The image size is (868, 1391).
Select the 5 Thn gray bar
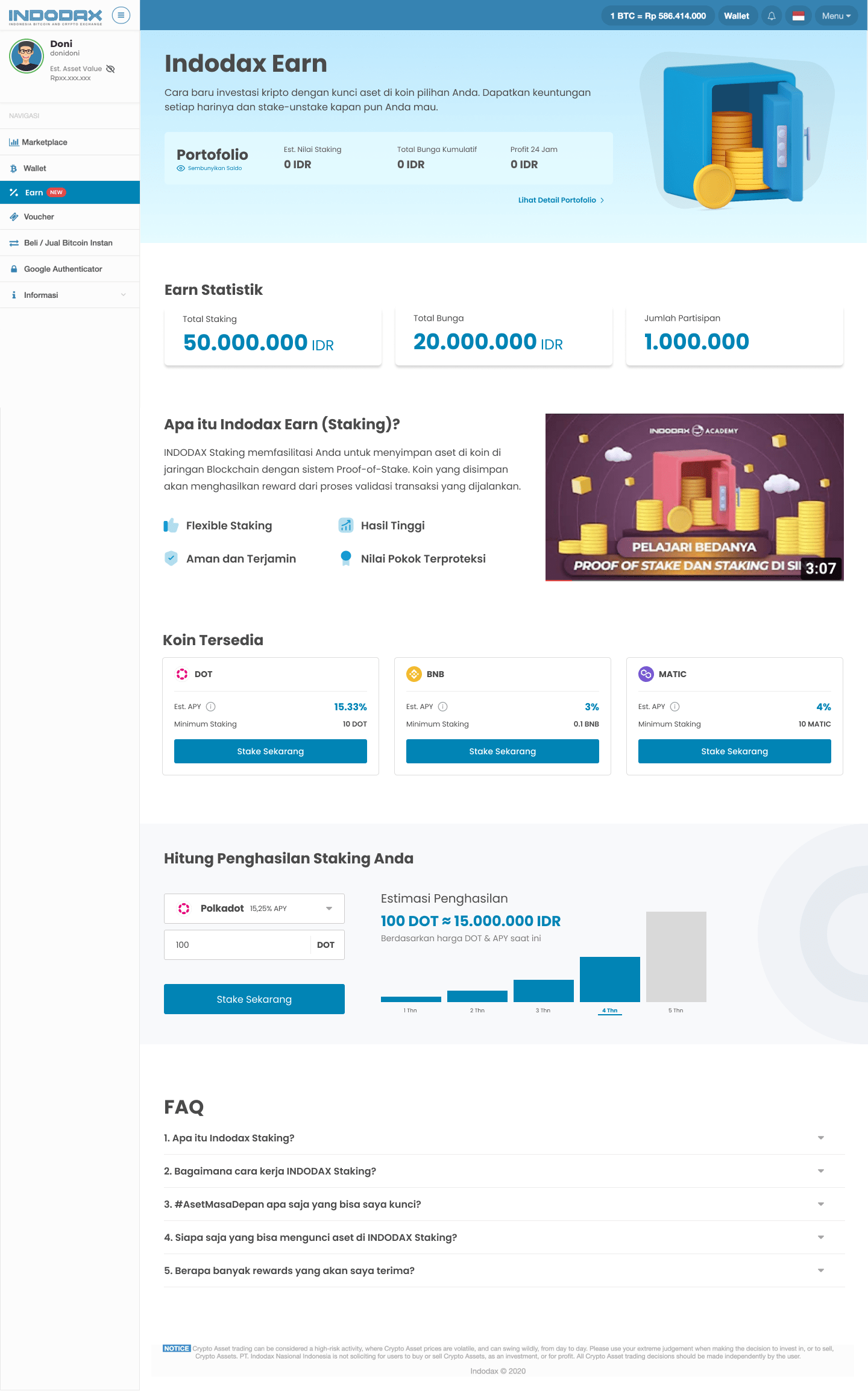point(676,957)
